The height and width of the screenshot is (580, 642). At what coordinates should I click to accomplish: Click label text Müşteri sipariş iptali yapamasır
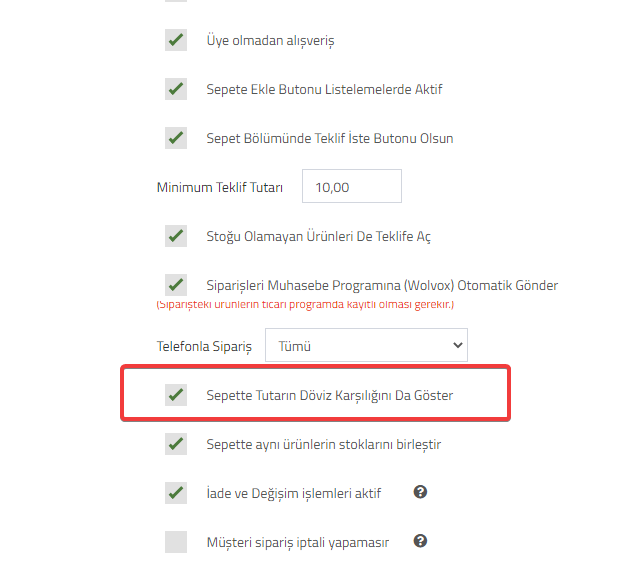coord(298,543)
